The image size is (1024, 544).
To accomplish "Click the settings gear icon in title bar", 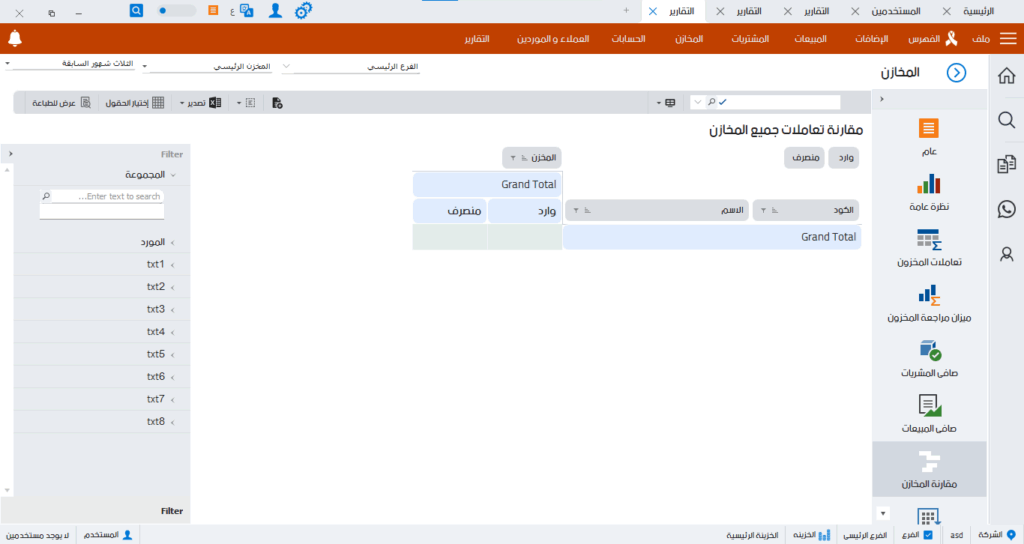I will [303, 11].
